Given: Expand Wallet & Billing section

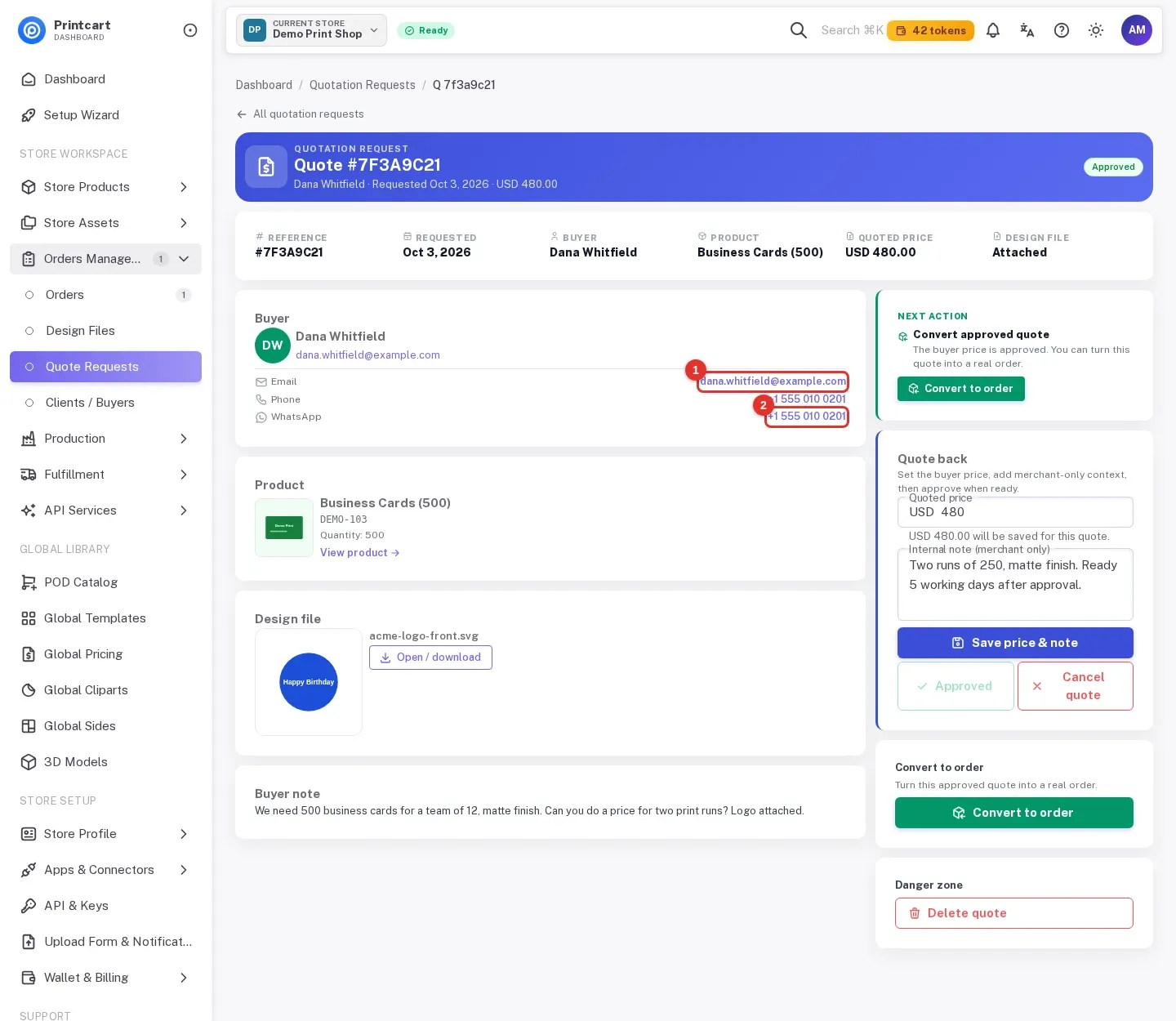Looking at the screenshot, I should point(105,978).
